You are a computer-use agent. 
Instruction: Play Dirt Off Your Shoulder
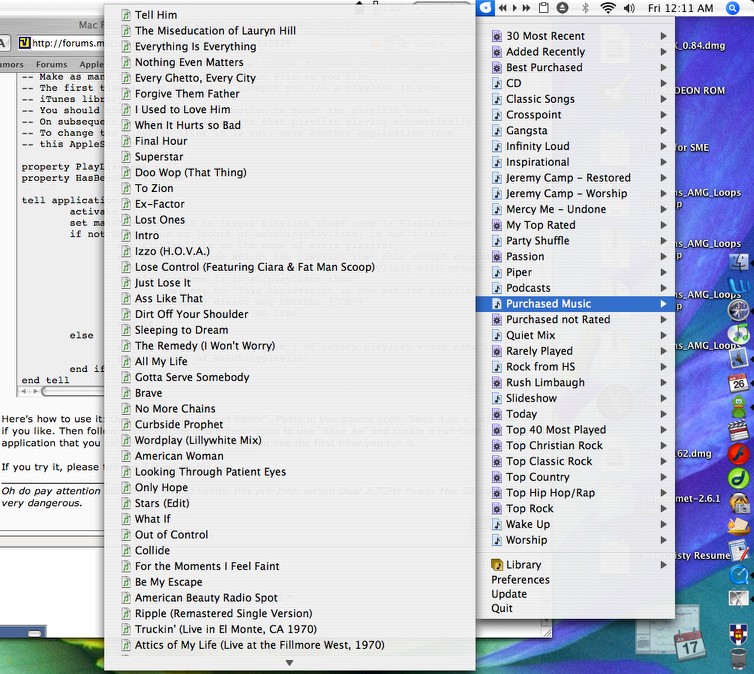tap(290, 314)
